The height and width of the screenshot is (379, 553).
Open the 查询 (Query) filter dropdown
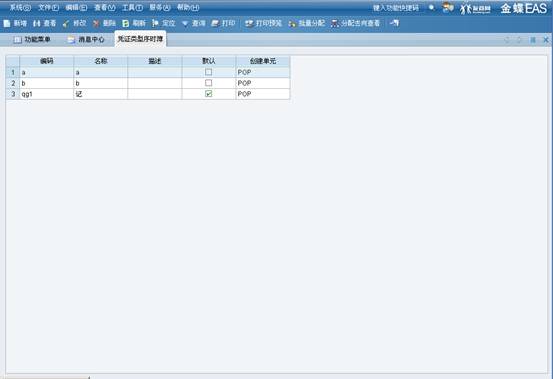point(185,23)
